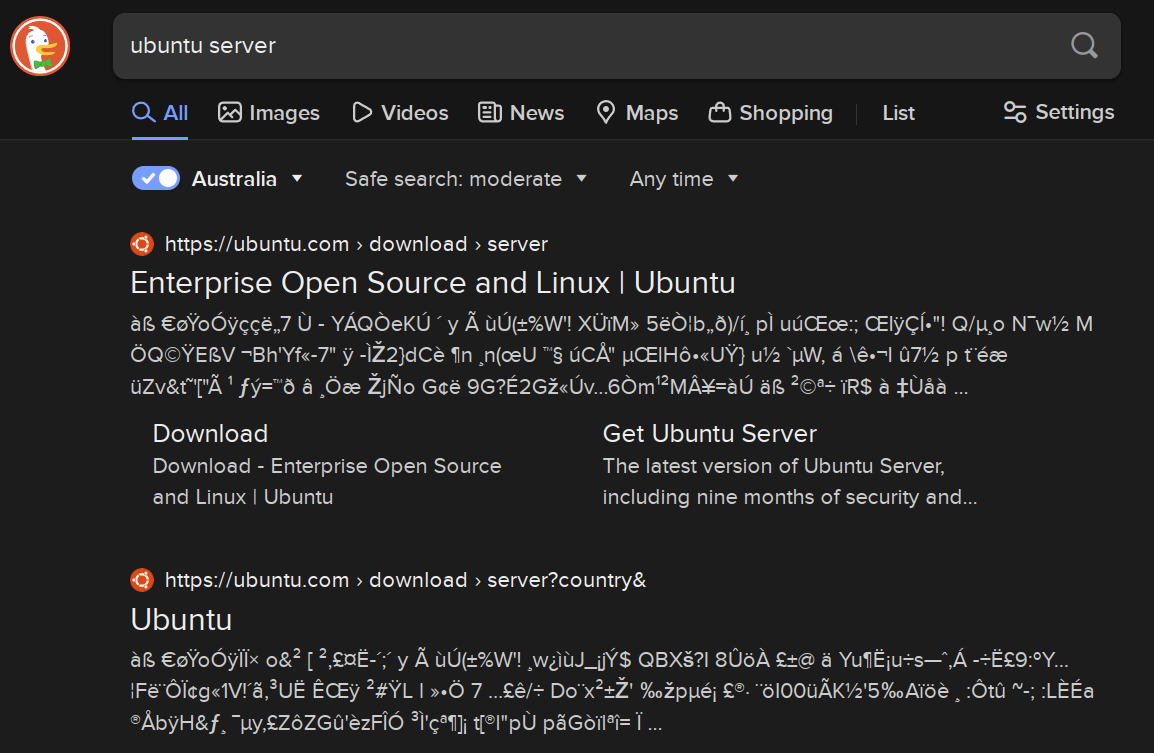Click the Ubuntu favicon of second result
Screen dimensions: 1154x753
142,580
